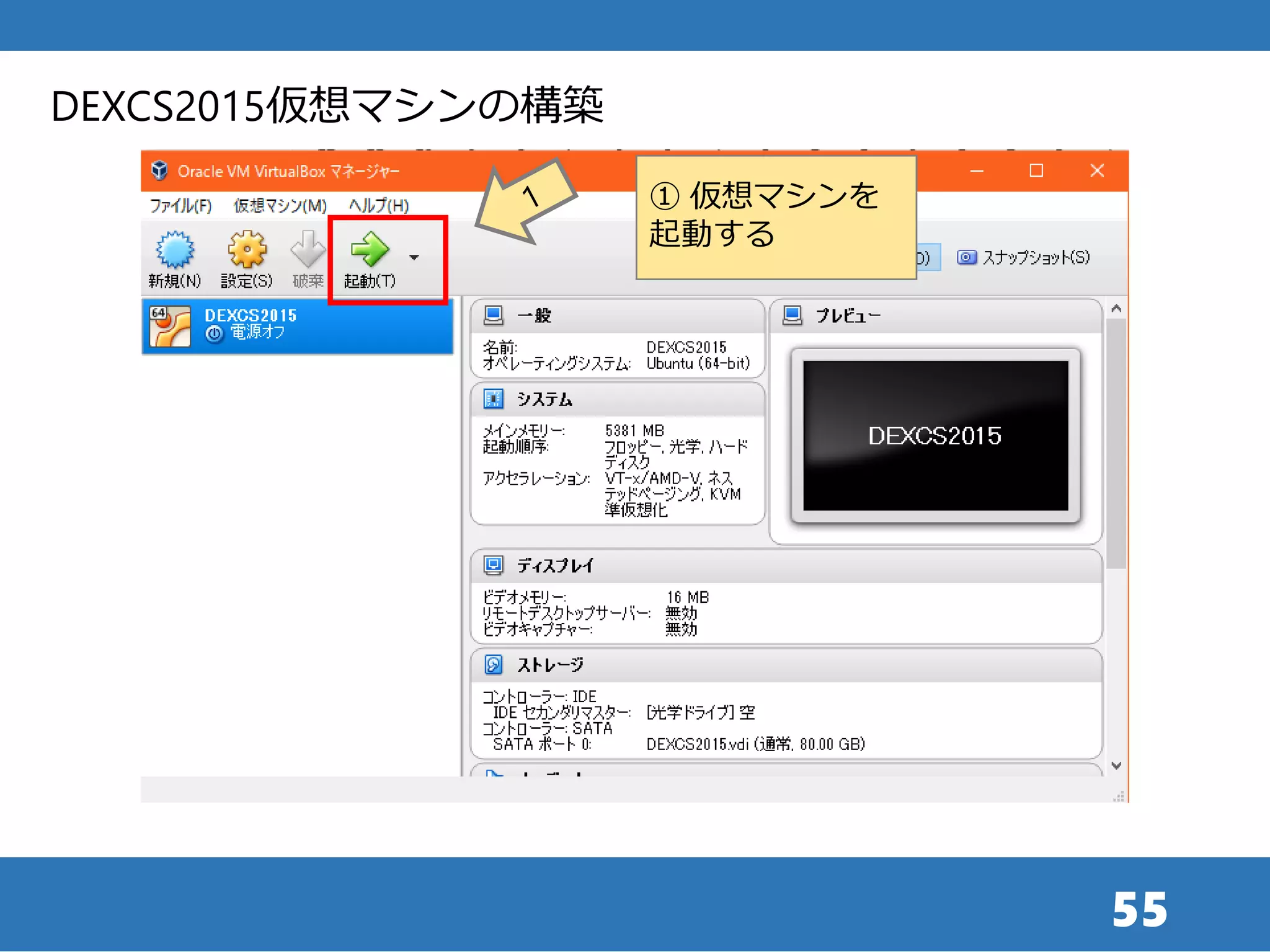The image size is (1270, 952).
Task: Click memory value 5381 MB
Action: coord(634,430)
